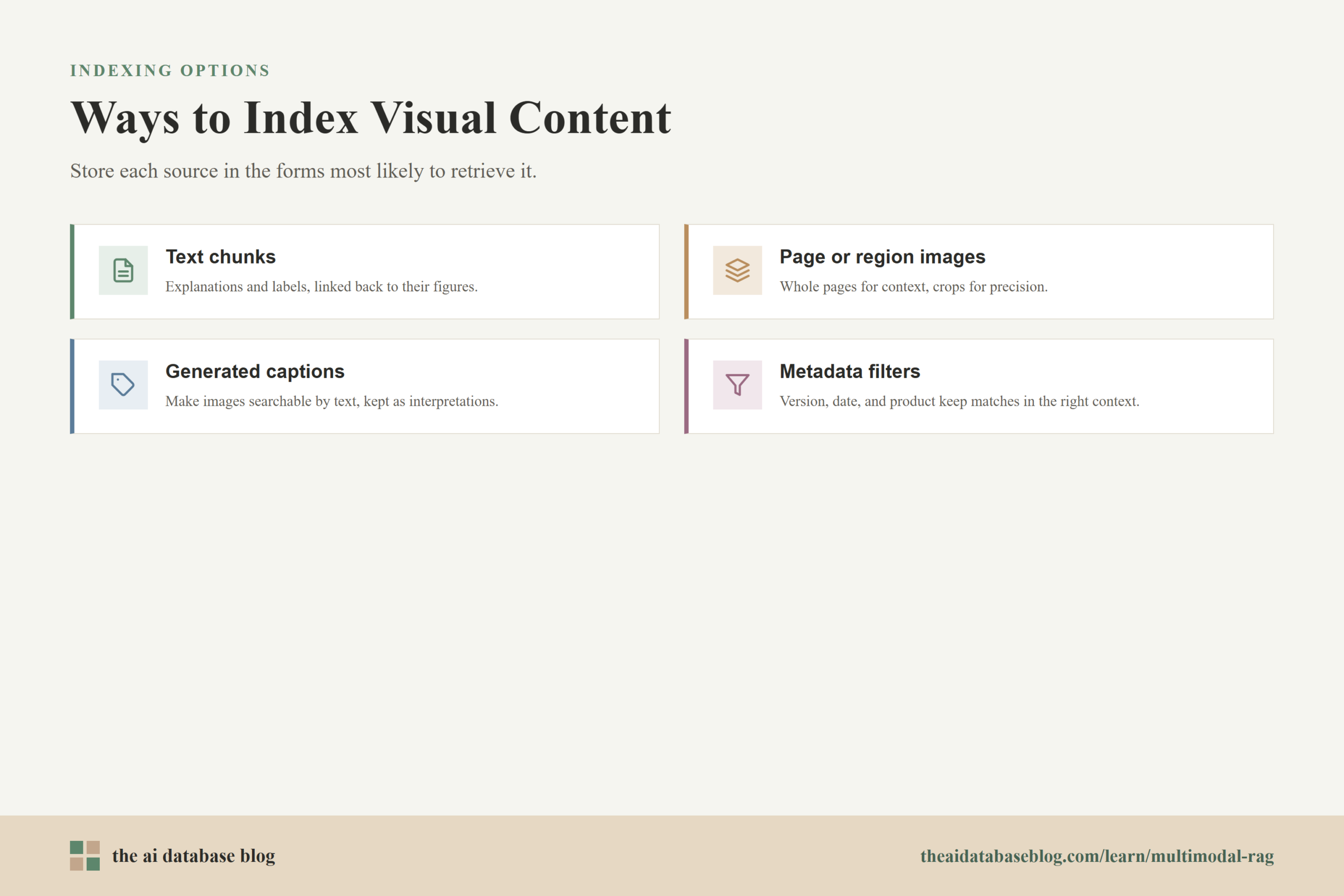The width and height of the screenshot is (1344, 896).
Task: Select the "Generated captions" heading
Action: coord(255,372)
